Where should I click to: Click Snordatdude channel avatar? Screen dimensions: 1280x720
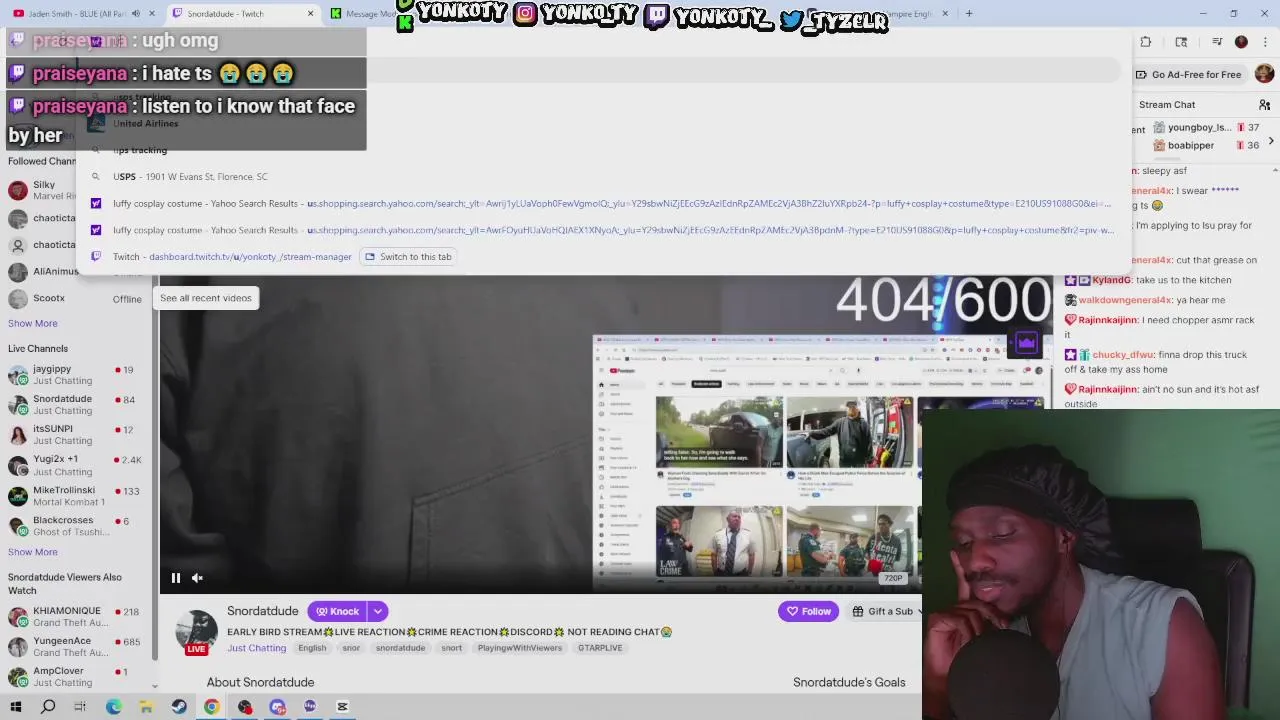[197, 630]
